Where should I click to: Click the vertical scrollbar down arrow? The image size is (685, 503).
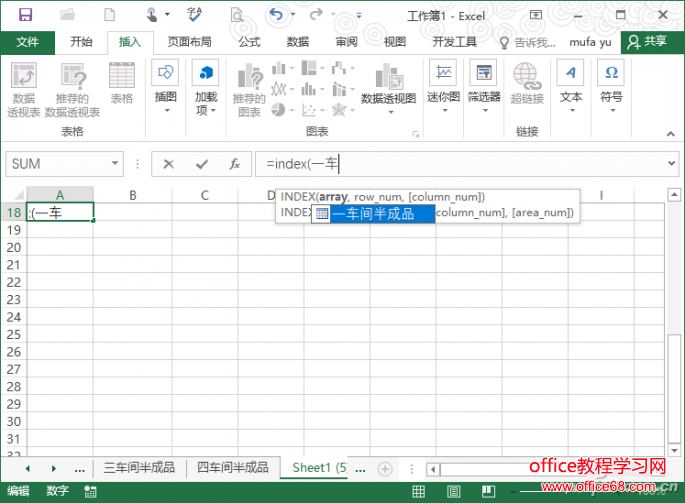pos(675,451)
